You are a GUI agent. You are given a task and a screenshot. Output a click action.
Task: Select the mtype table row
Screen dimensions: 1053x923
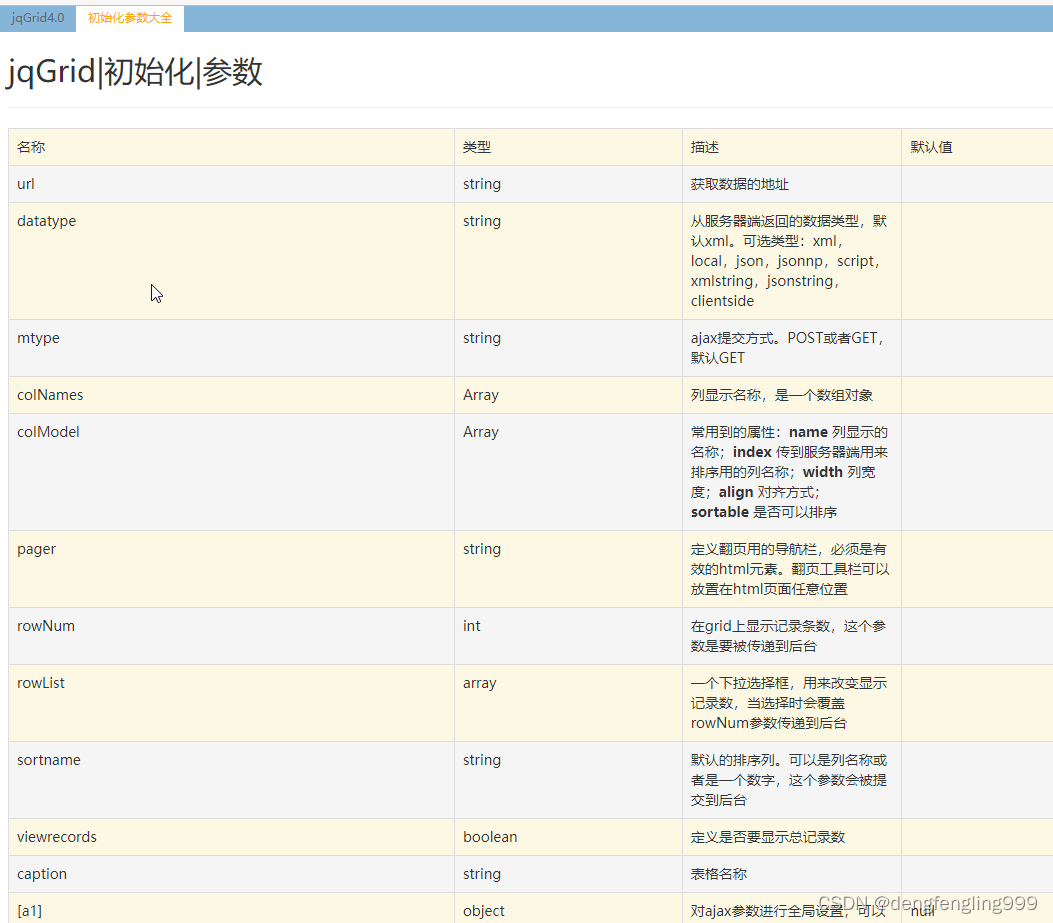(x=38, y=337)
